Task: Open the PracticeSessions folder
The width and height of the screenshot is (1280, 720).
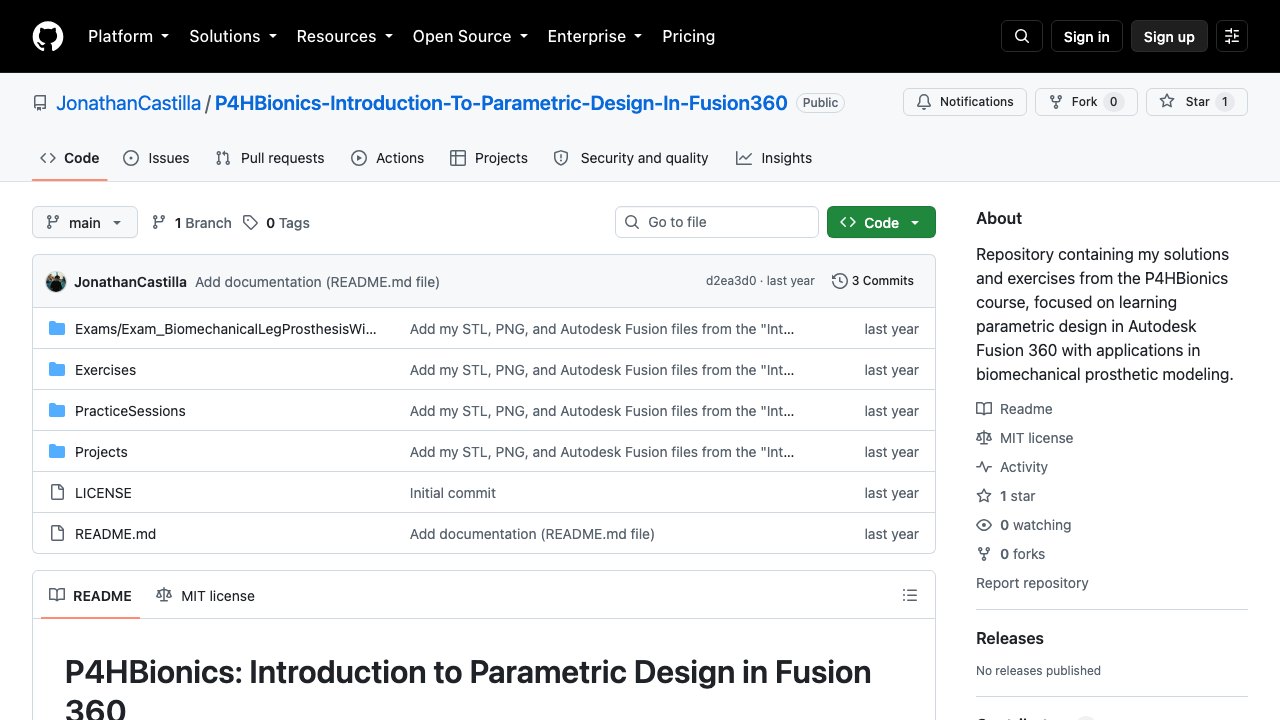Action: 130,411
